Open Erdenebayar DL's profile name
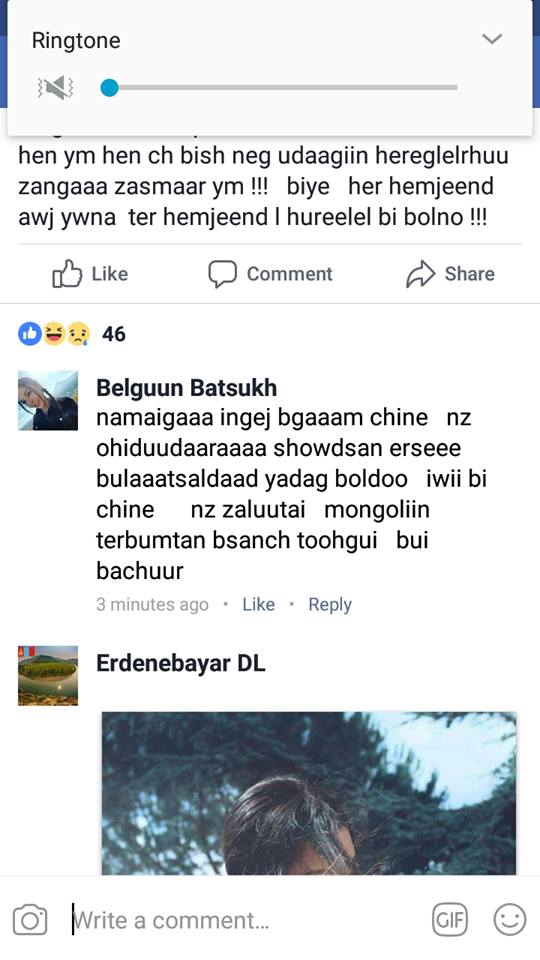The height and width of the screenshot is (960, 540). 181,664
